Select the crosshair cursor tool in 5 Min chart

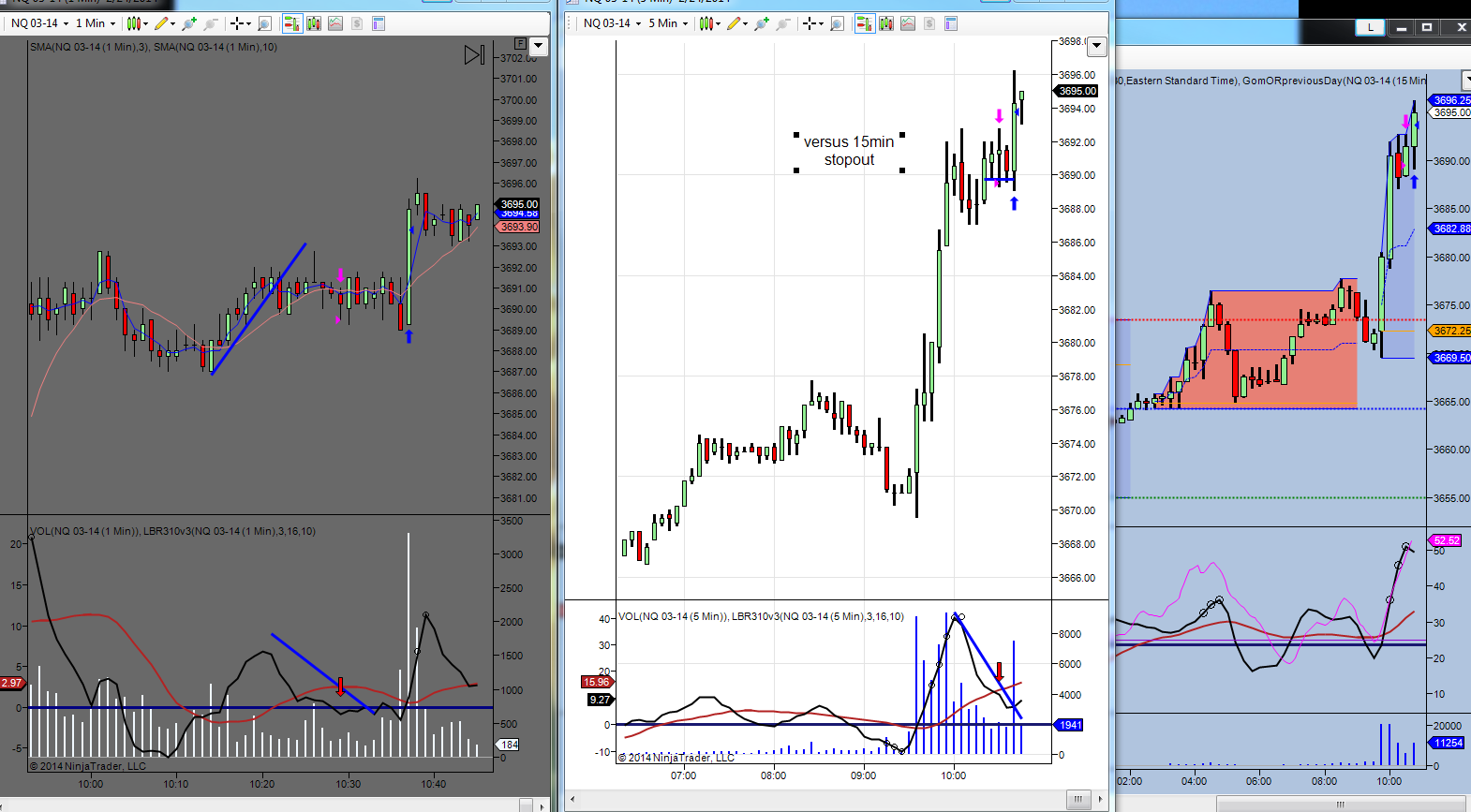tap(809, 23)
